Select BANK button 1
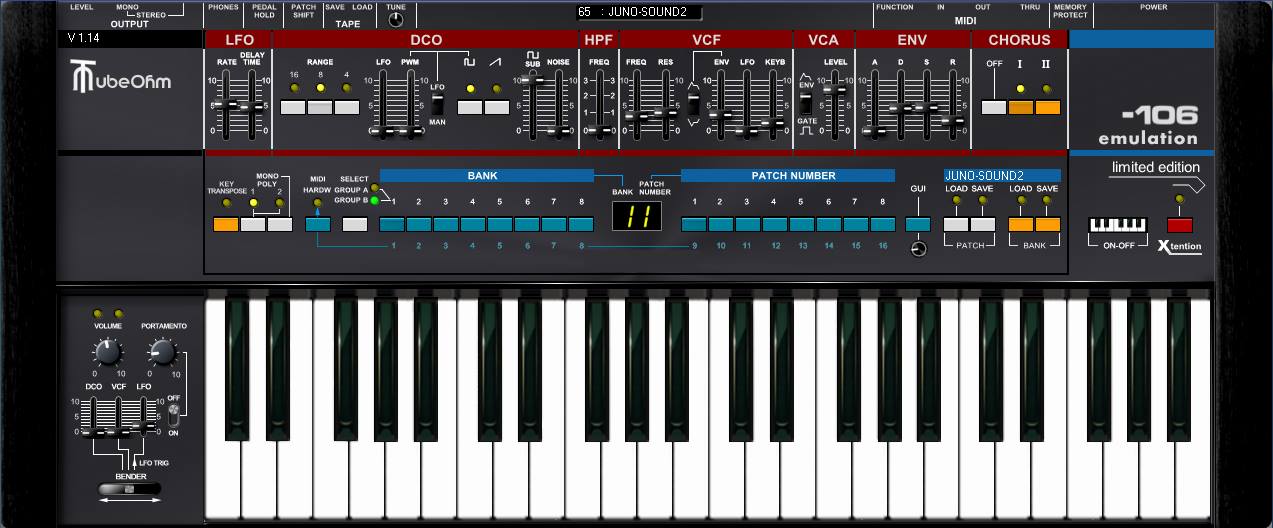 393,224
